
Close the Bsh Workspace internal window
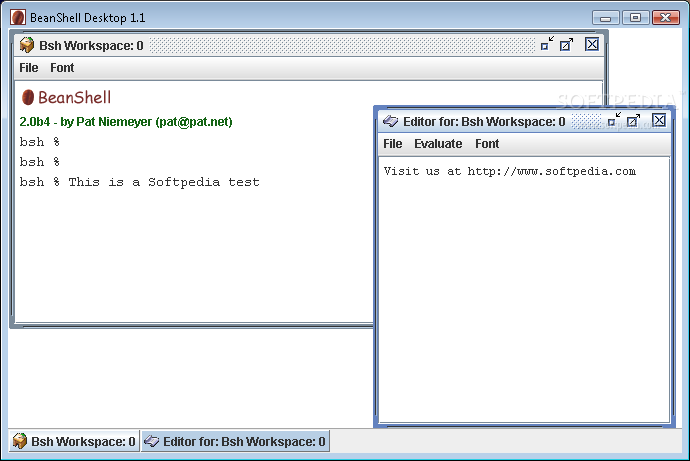pos(592,44)
